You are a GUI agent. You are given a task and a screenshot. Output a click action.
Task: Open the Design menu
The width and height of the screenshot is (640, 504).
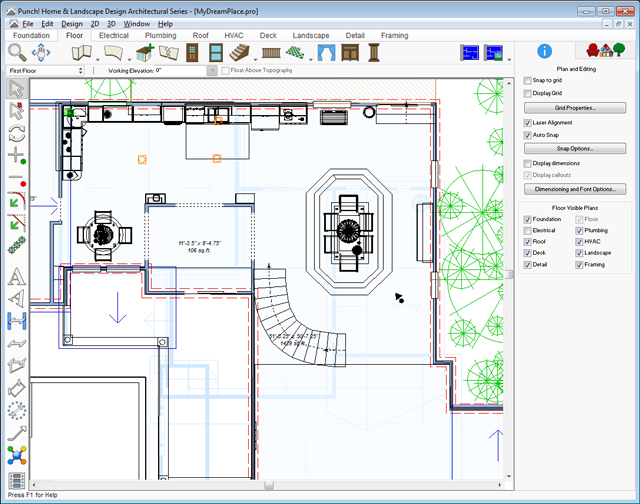coord(71,22)
